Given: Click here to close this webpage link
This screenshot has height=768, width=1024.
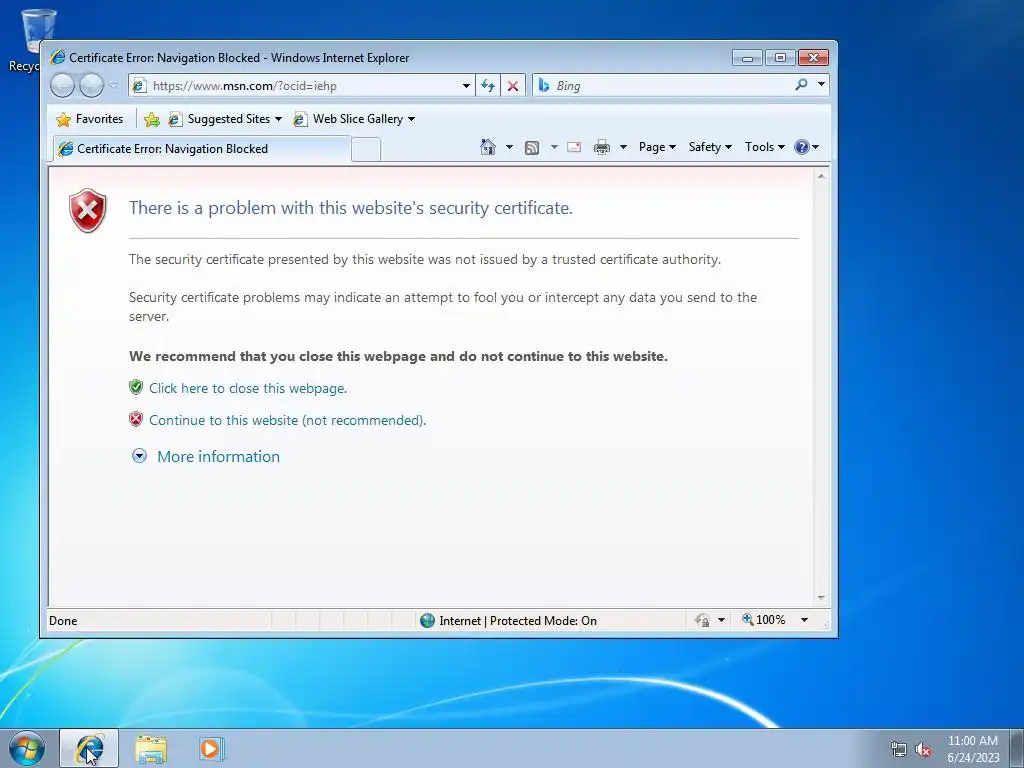Looking at the screenshot, I should [248, 388].
